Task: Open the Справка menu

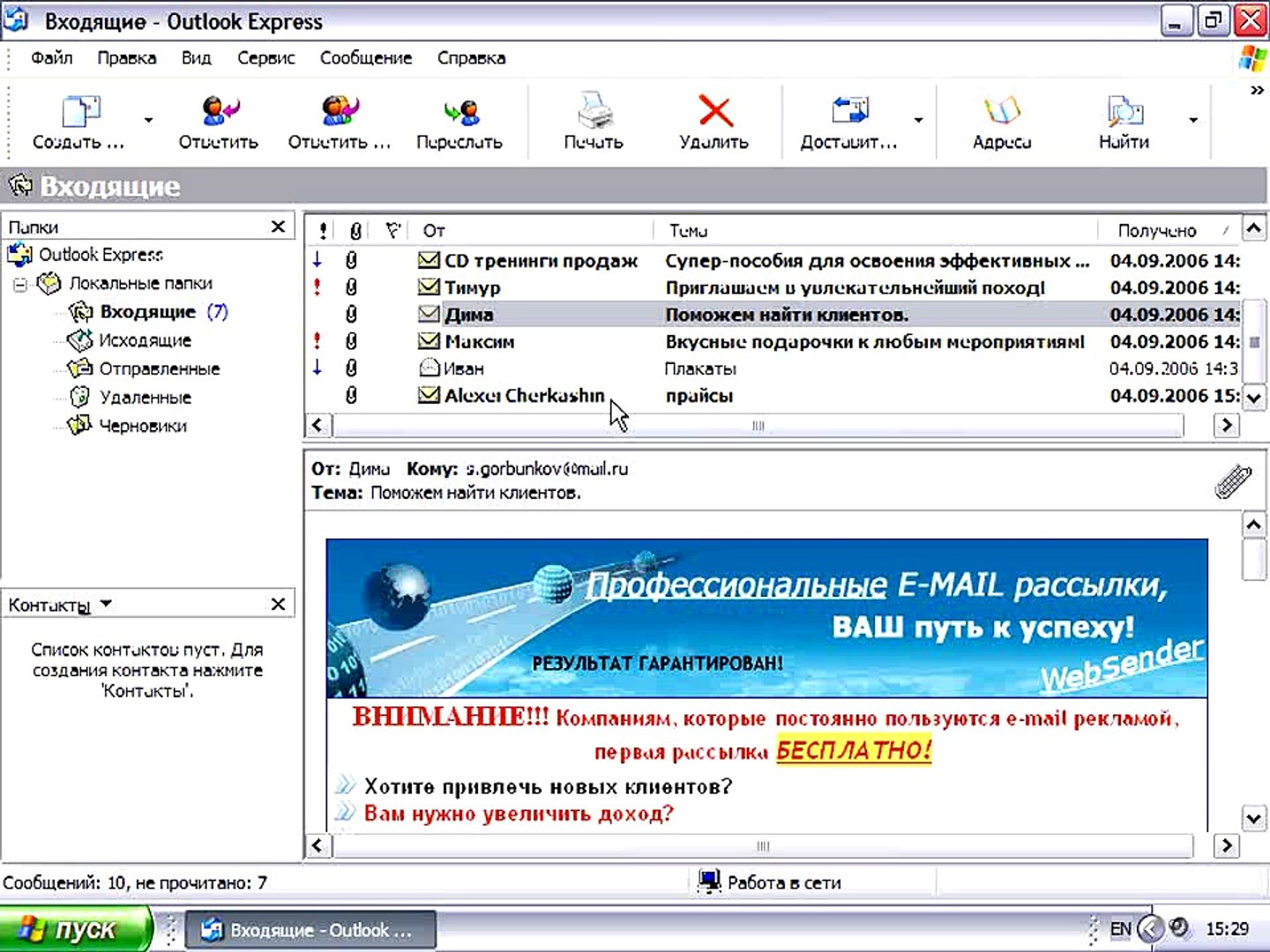Action: click(x=472, y=58)
